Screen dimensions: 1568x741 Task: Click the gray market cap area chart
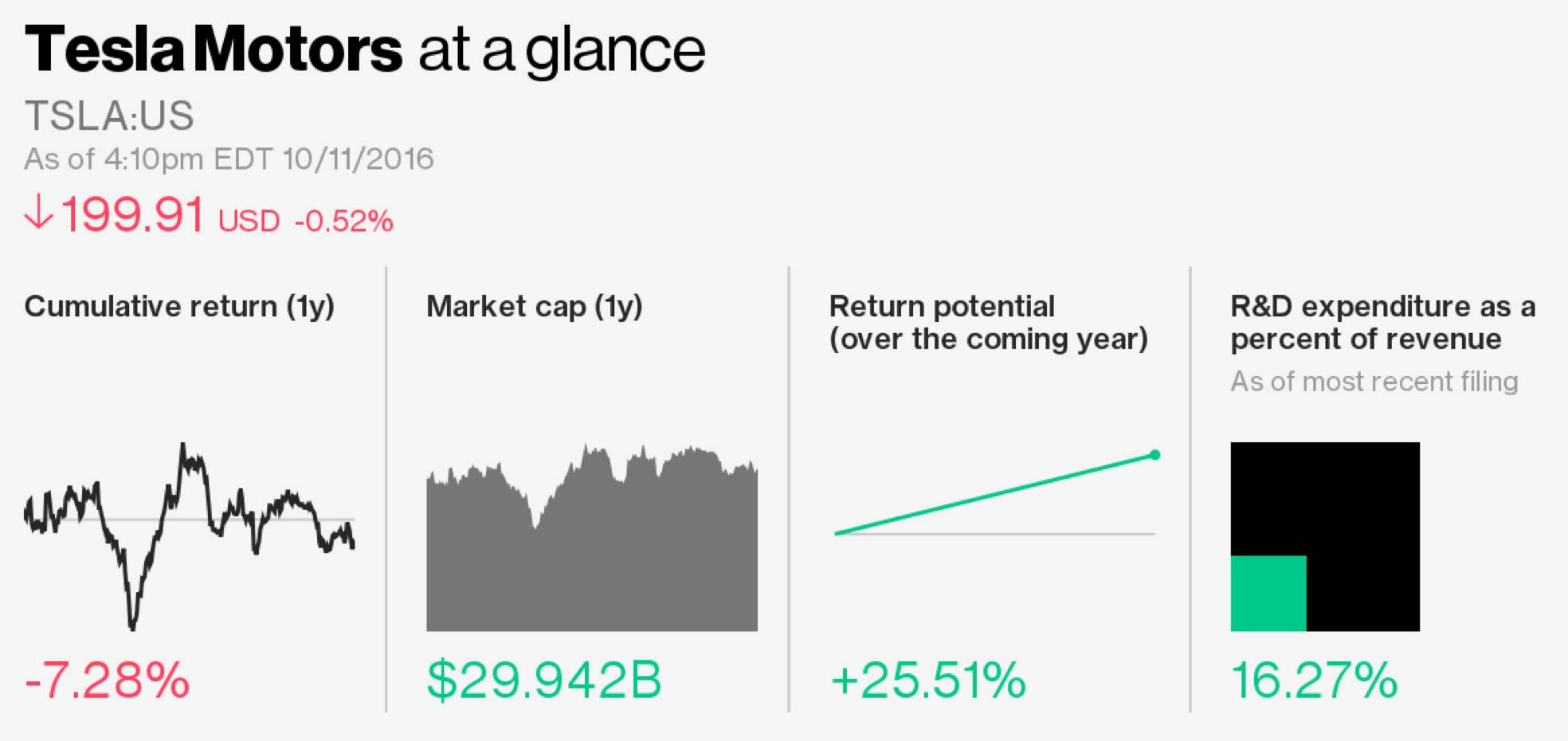pyautogui.click(x=591, y=558)
